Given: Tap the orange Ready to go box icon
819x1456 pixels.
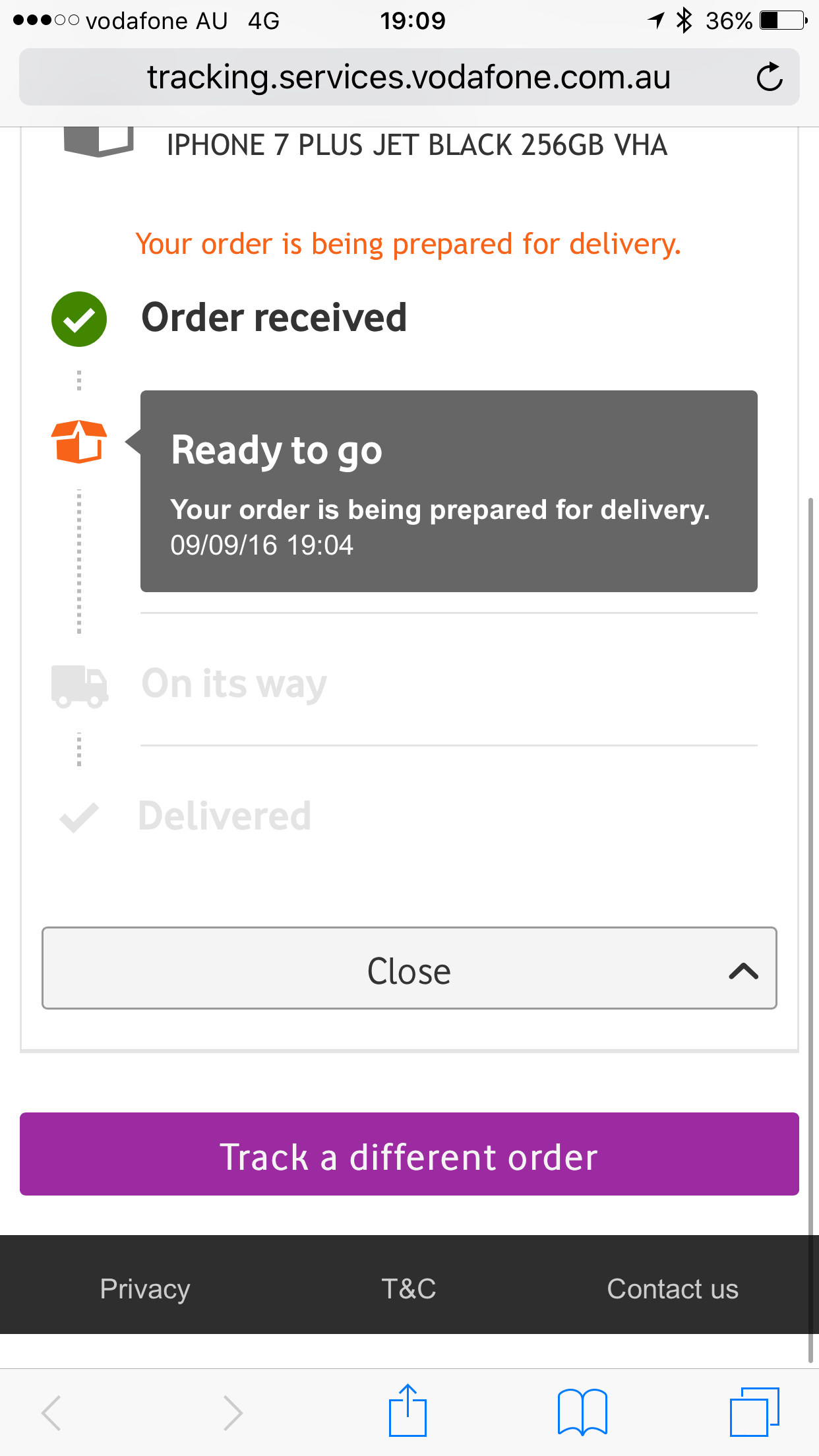Looking at the screenshot, I should pyautogui.click(x=79, y=442).
